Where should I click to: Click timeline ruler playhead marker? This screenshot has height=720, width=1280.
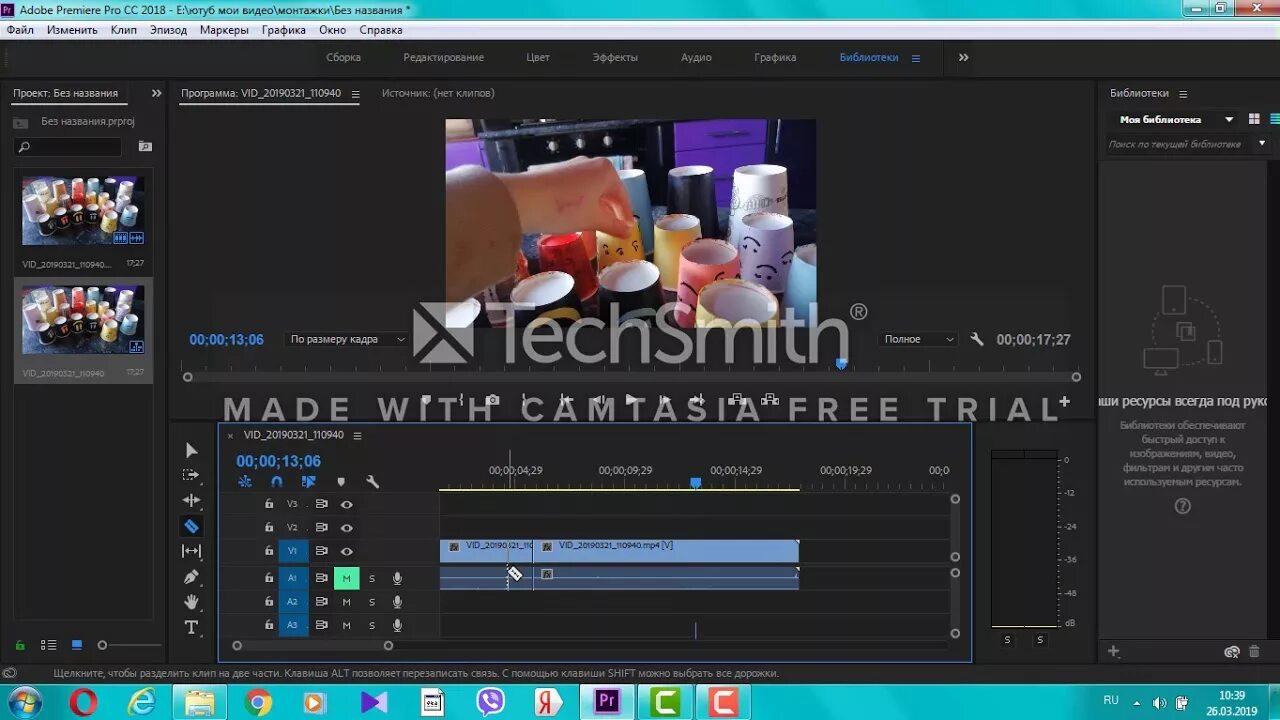695,483
